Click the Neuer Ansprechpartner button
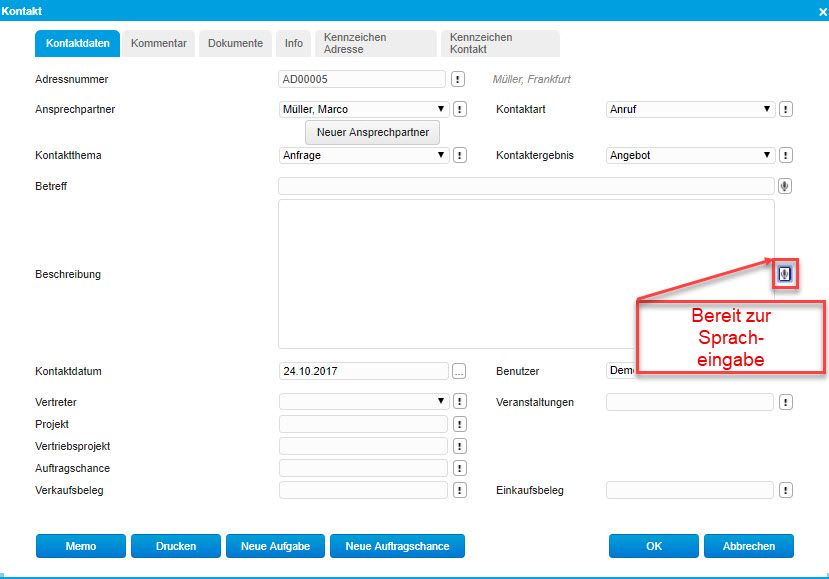The height and width of the screenshot is (579, 829). [371, 131]
